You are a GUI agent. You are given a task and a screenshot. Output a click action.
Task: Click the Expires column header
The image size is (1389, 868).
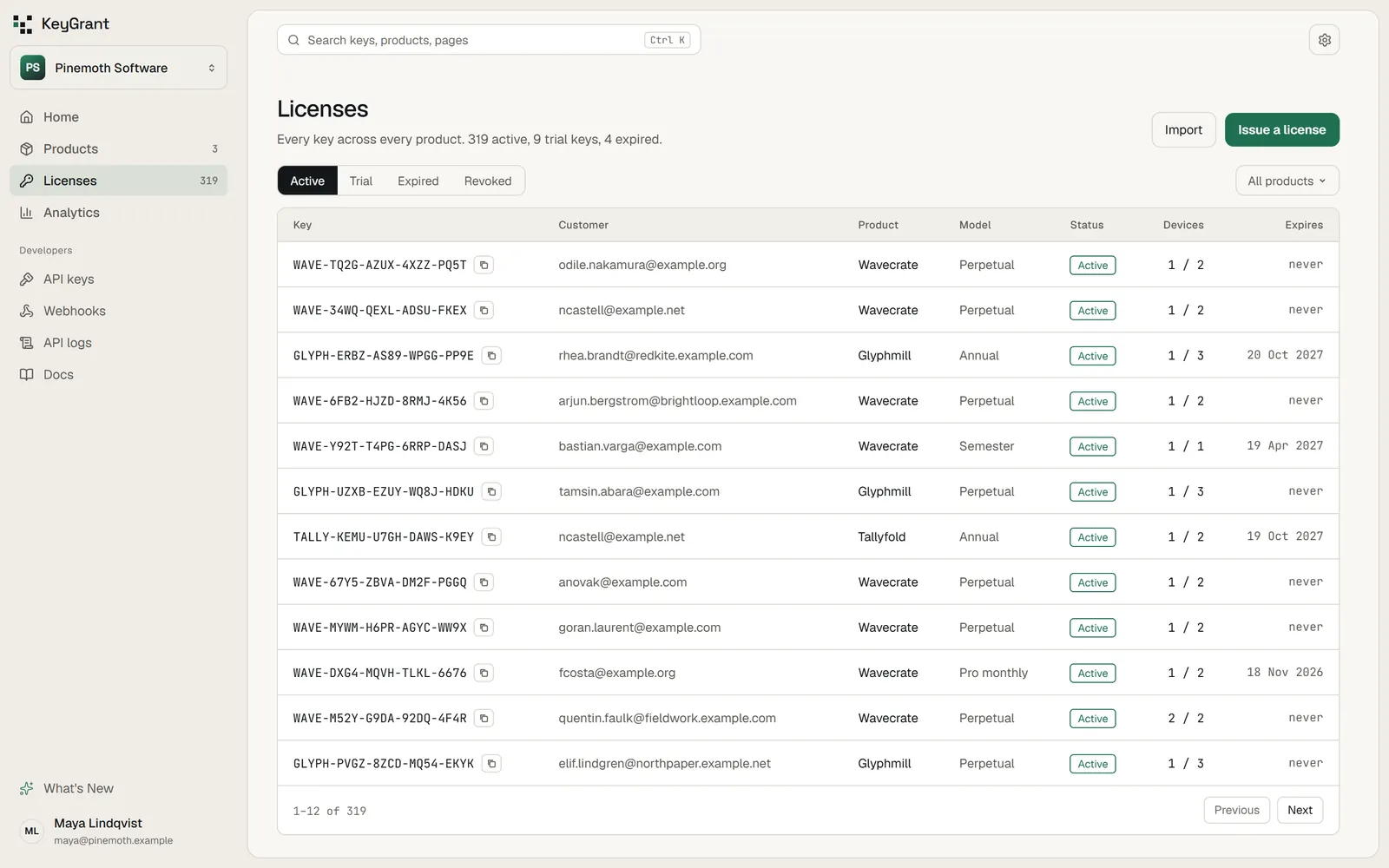(1304, 225)
